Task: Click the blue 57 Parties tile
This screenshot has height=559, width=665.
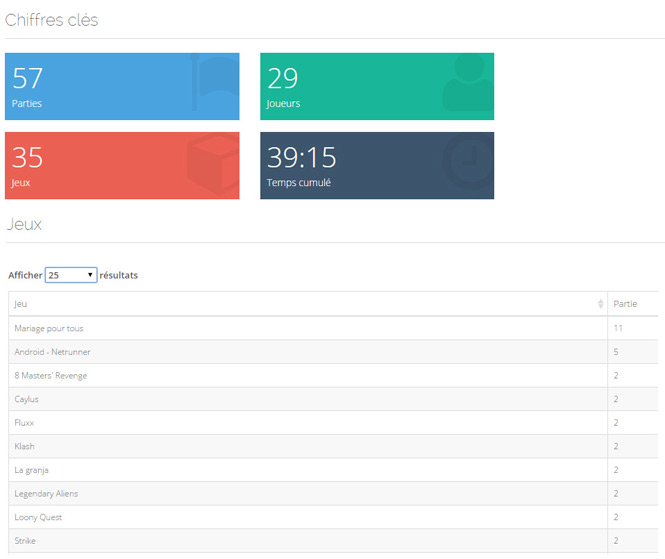Action: click(x=100, y=86)
